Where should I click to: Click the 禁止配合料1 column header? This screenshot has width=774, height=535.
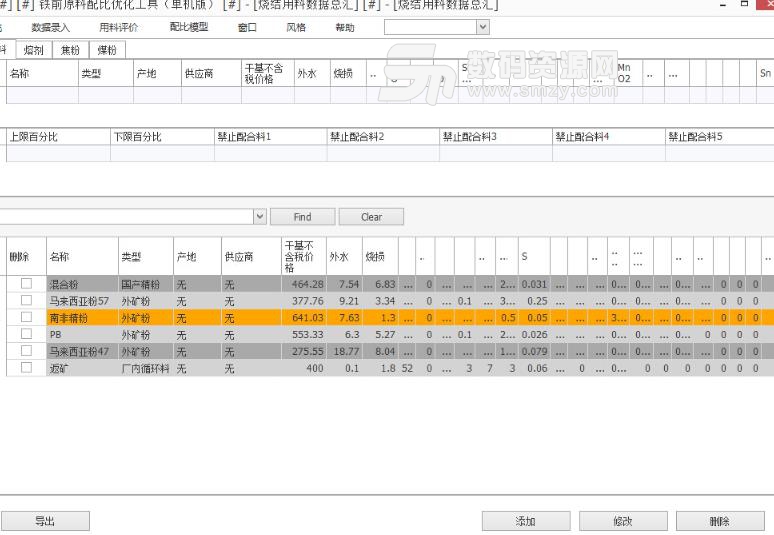[x=271, y=137]
